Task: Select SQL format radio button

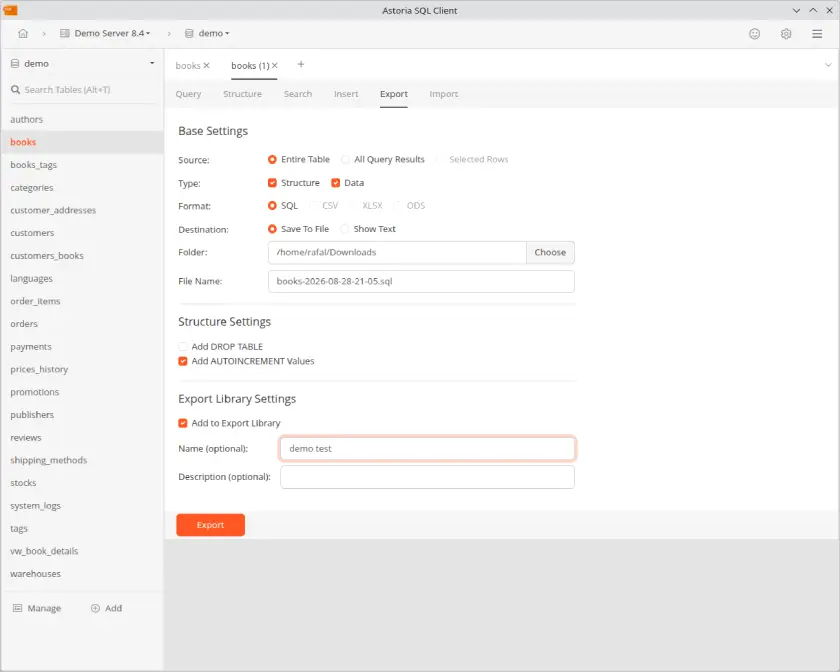Action: click(x=272, y=206)
